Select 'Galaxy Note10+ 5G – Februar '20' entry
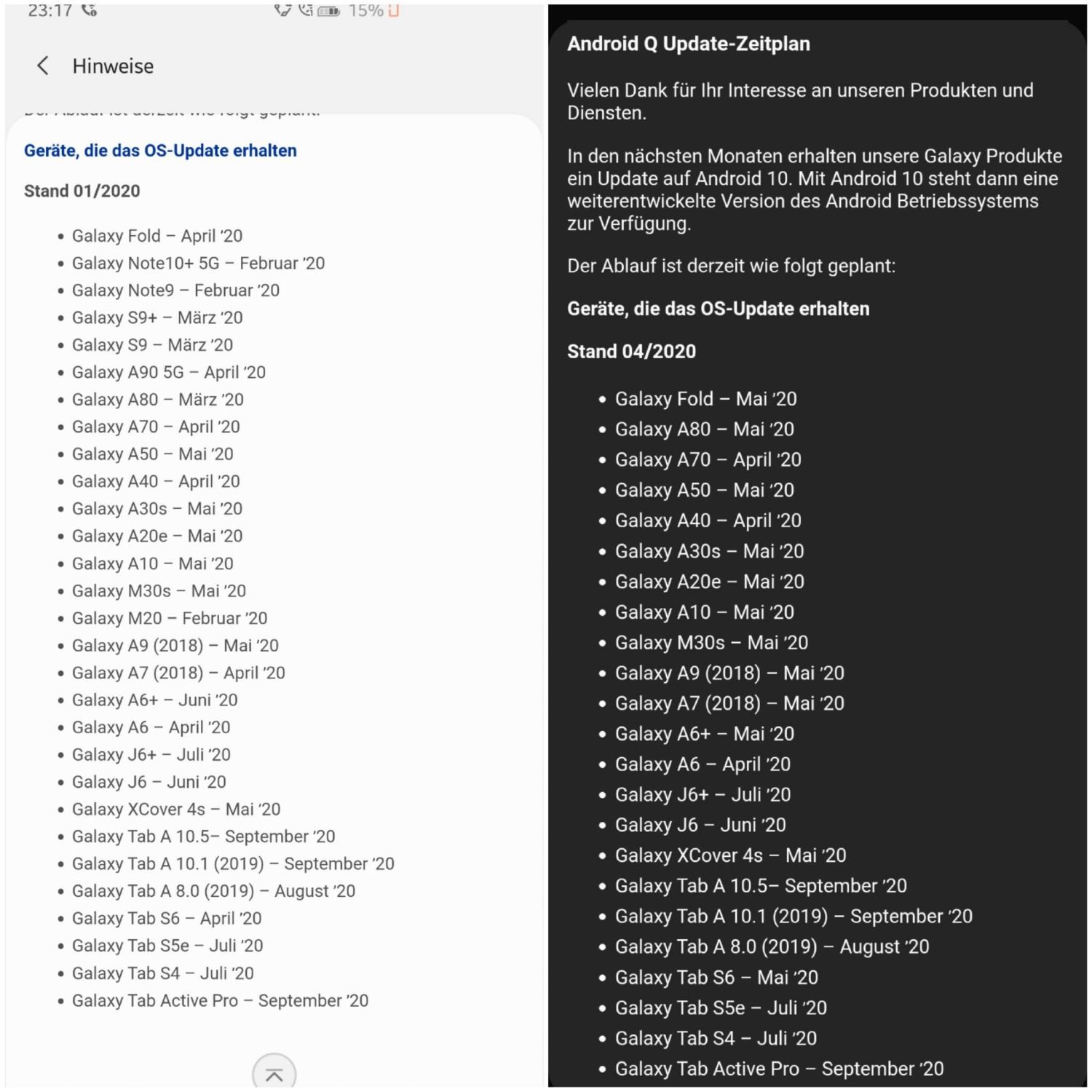The width and height of the screenshot is (1092, 1092). click(198, 263)
